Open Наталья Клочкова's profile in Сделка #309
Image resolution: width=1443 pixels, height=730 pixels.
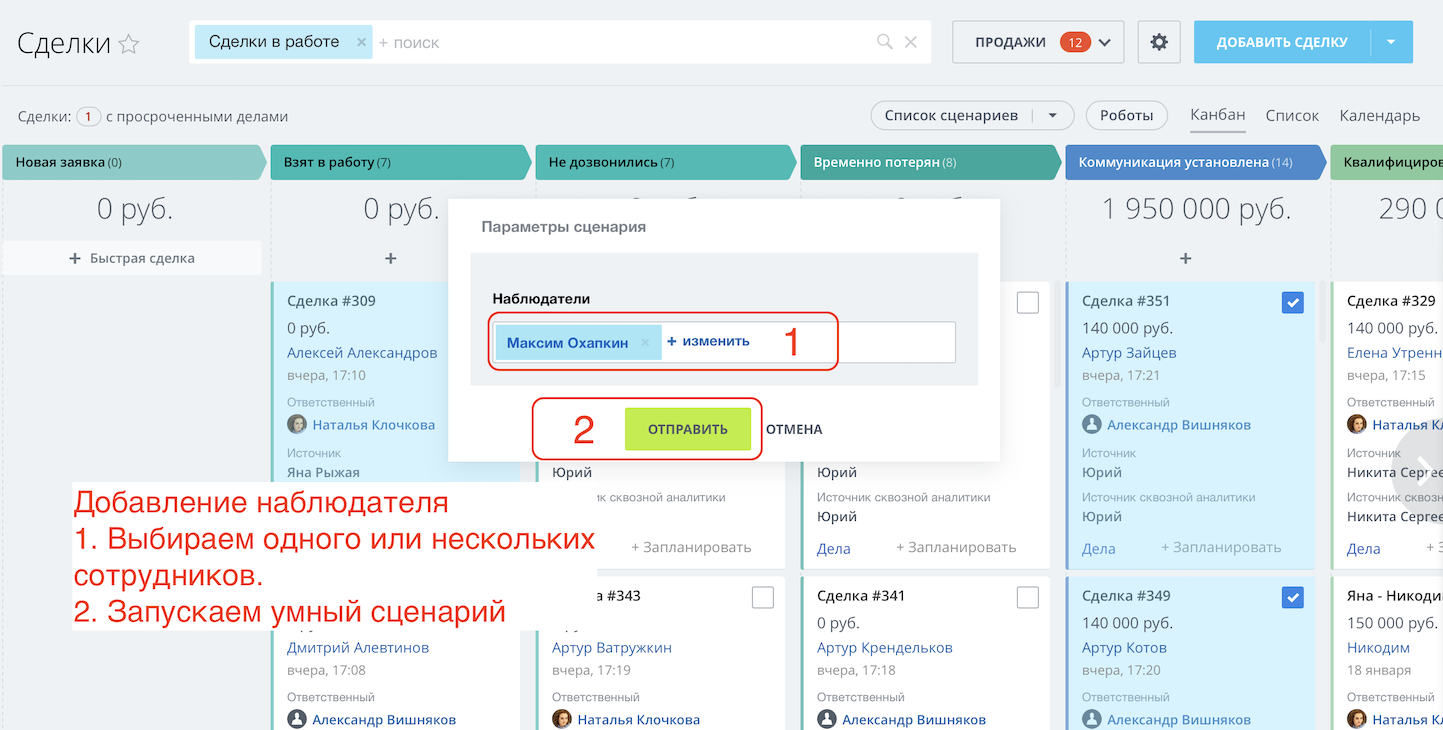(x=373, y=425)
